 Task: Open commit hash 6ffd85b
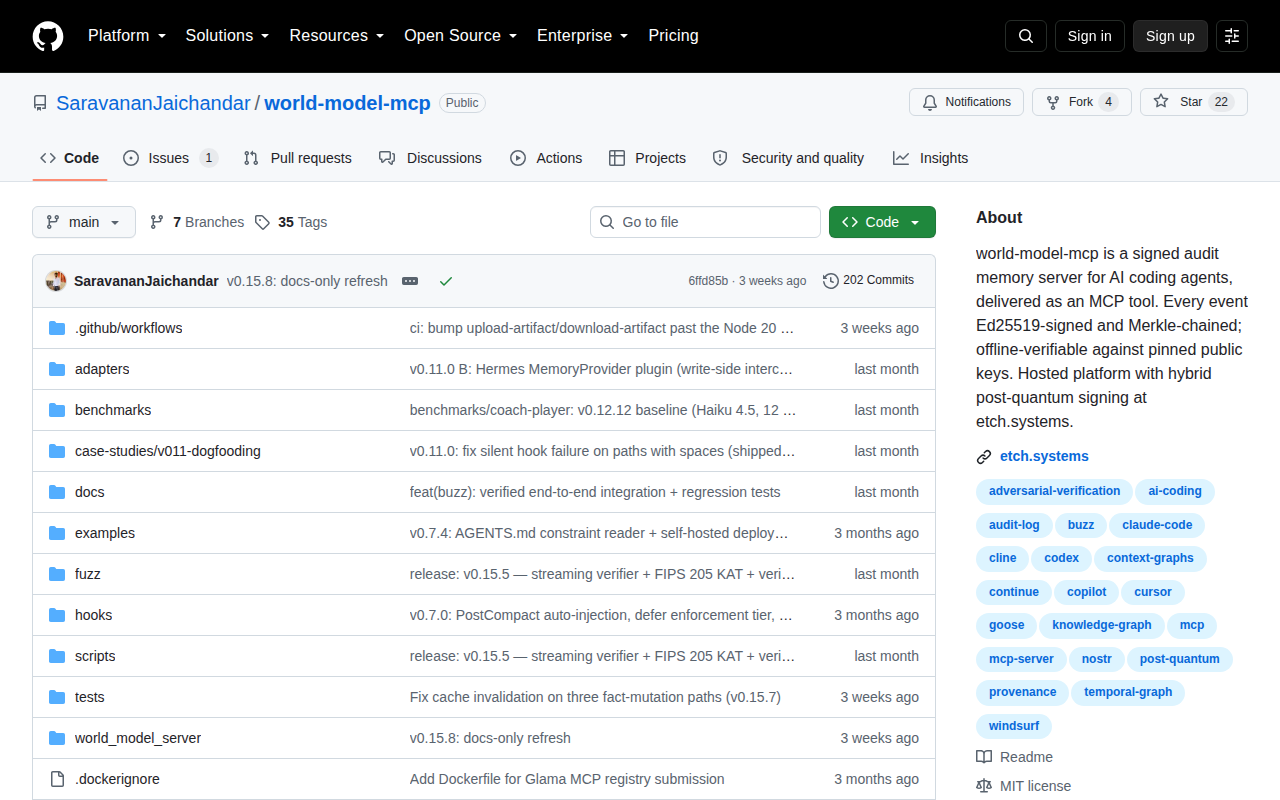(708, 281)
